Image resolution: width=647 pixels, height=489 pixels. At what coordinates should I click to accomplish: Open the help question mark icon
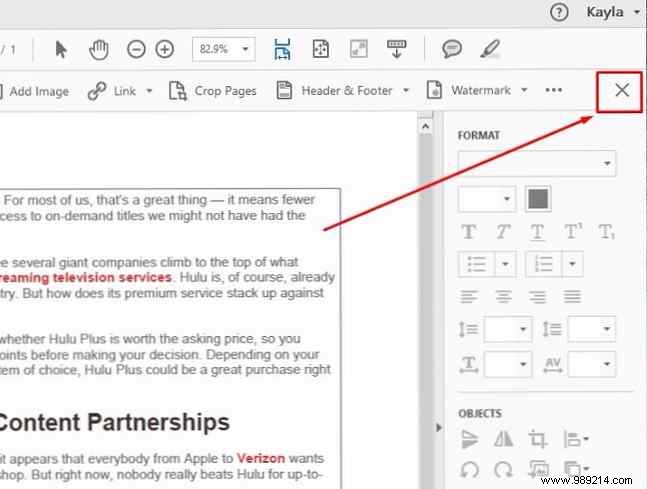point(559,12)
